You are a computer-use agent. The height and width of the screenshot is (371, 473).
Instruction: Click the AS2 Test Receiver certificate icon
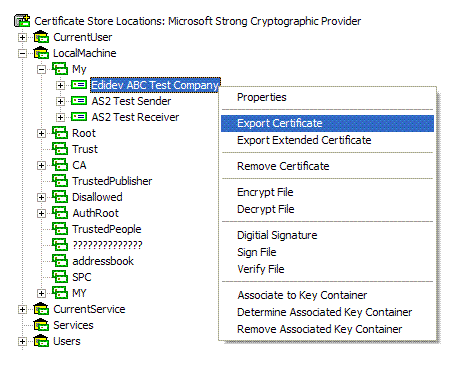(x=79, y=117)
